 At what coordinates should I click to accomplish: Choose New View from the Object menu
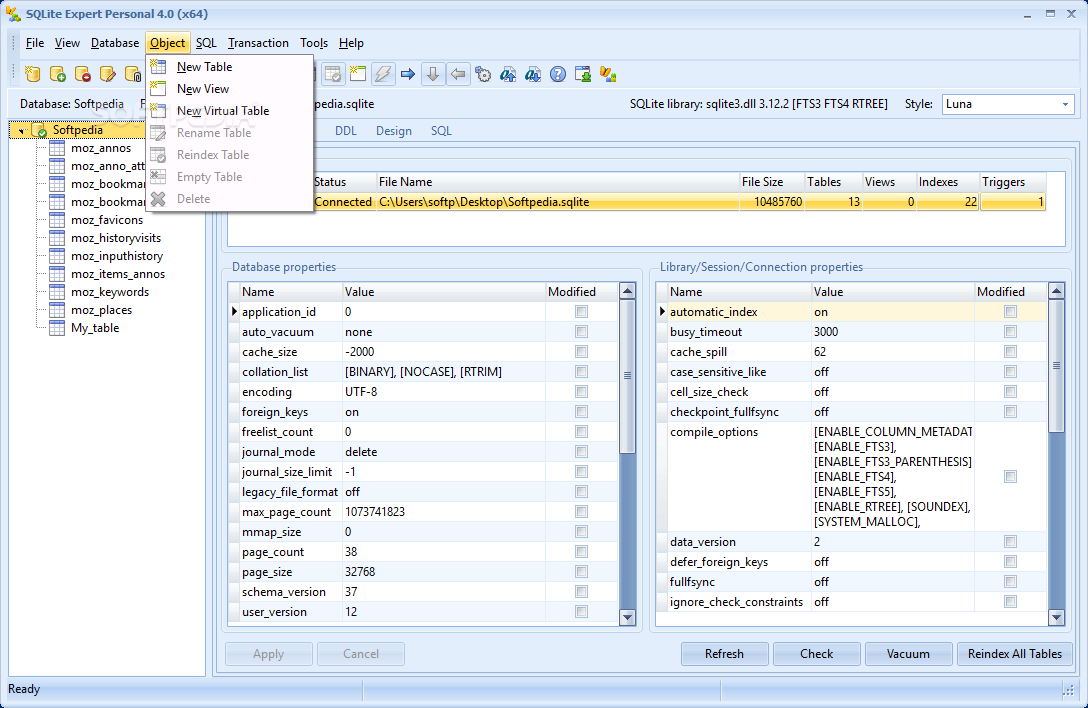click(230, 89)
